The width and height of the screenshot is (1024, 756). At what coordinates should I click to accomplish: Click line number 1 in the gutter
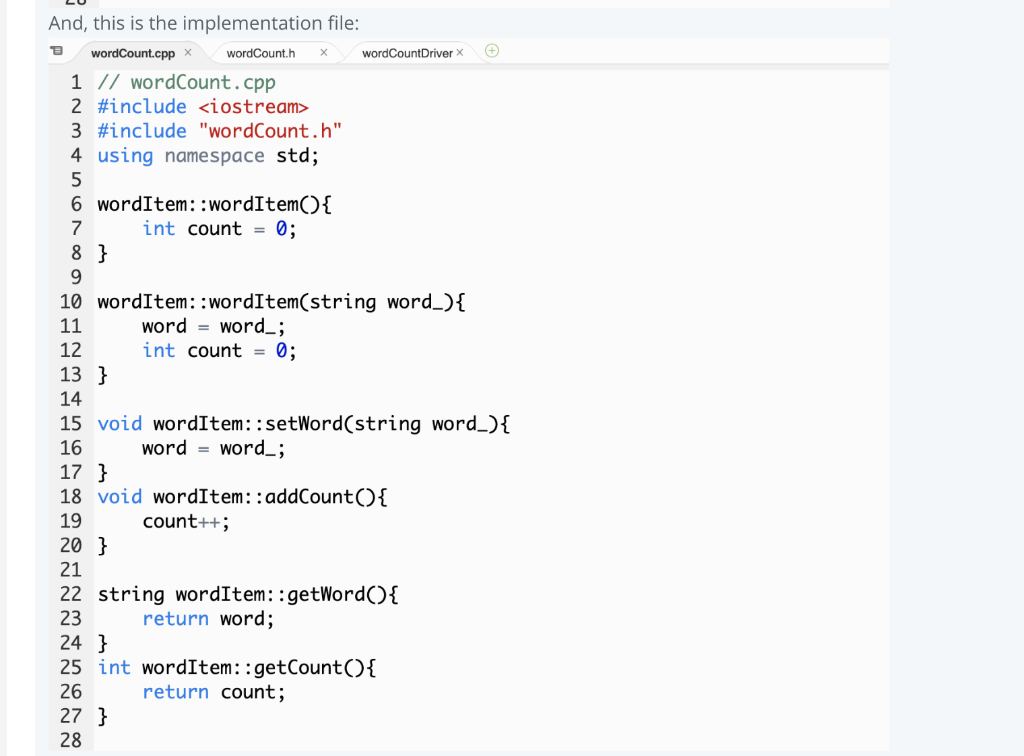[76, 82]
